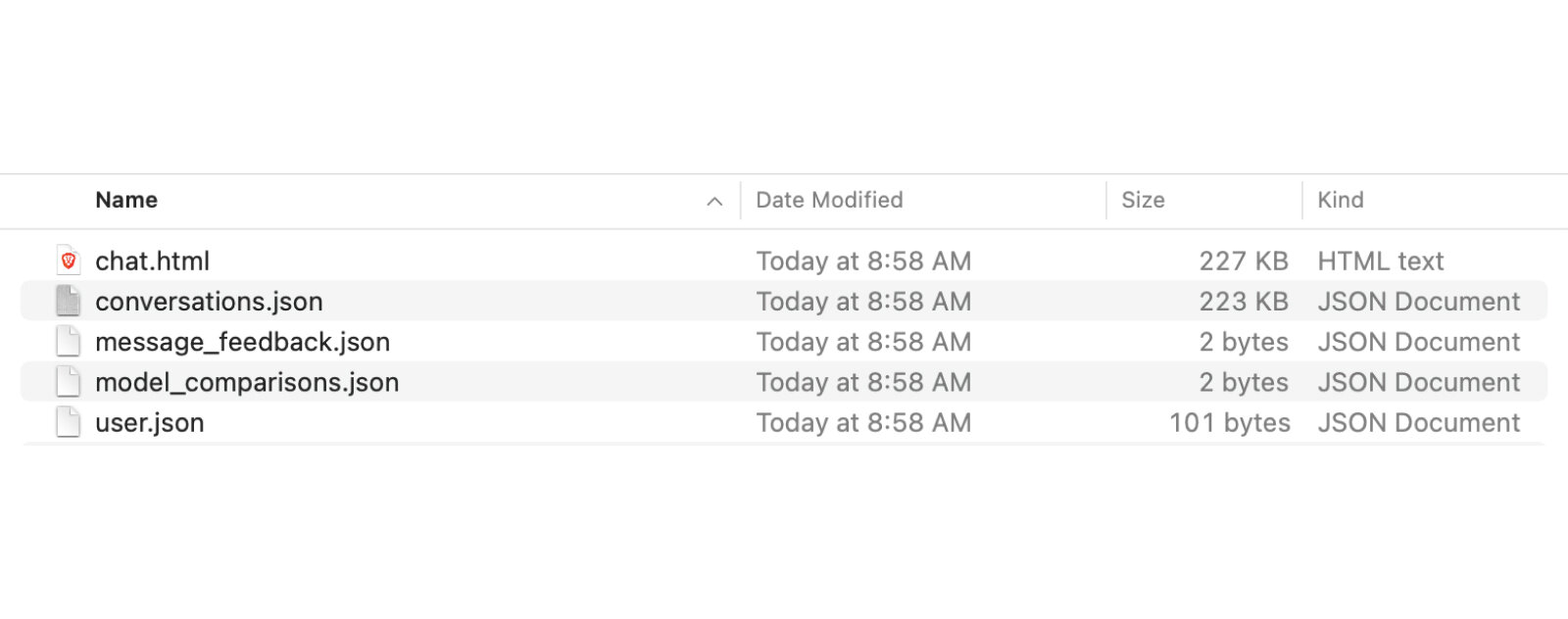Toggle sort order with Name column chevron
This screenshot has height=619, width=1568.
(714, 201)
